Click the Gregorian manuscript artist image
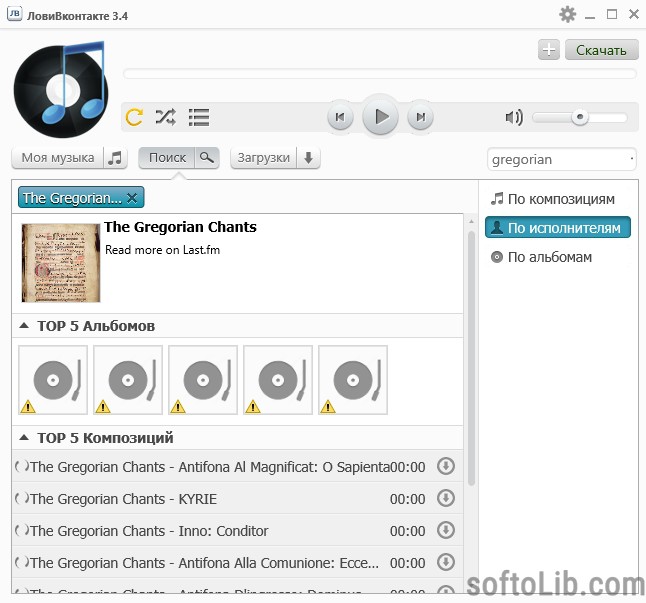 [61, 263]
